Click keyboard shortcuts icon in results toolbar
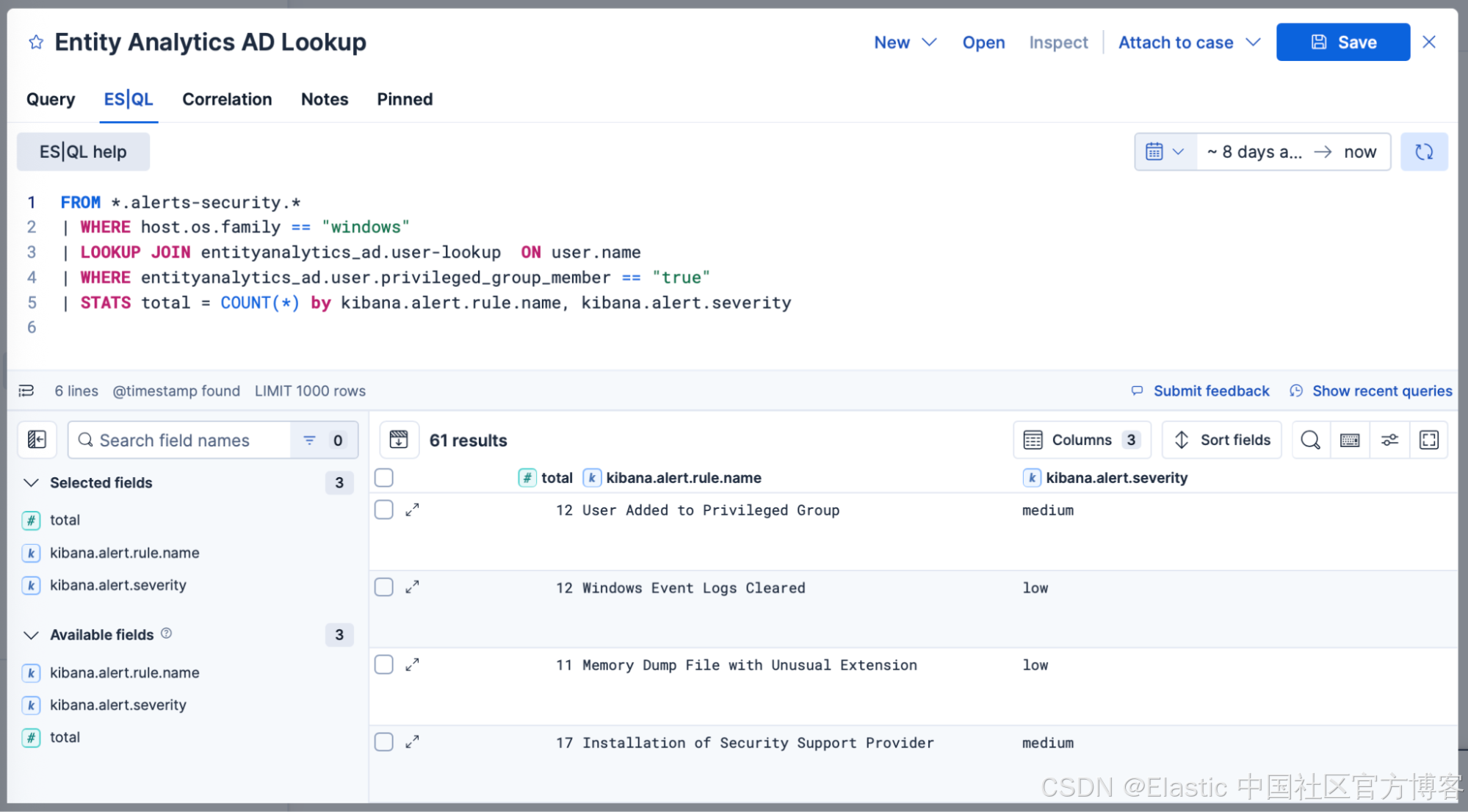This screenshot has height=812, width=1468. 1349,440
